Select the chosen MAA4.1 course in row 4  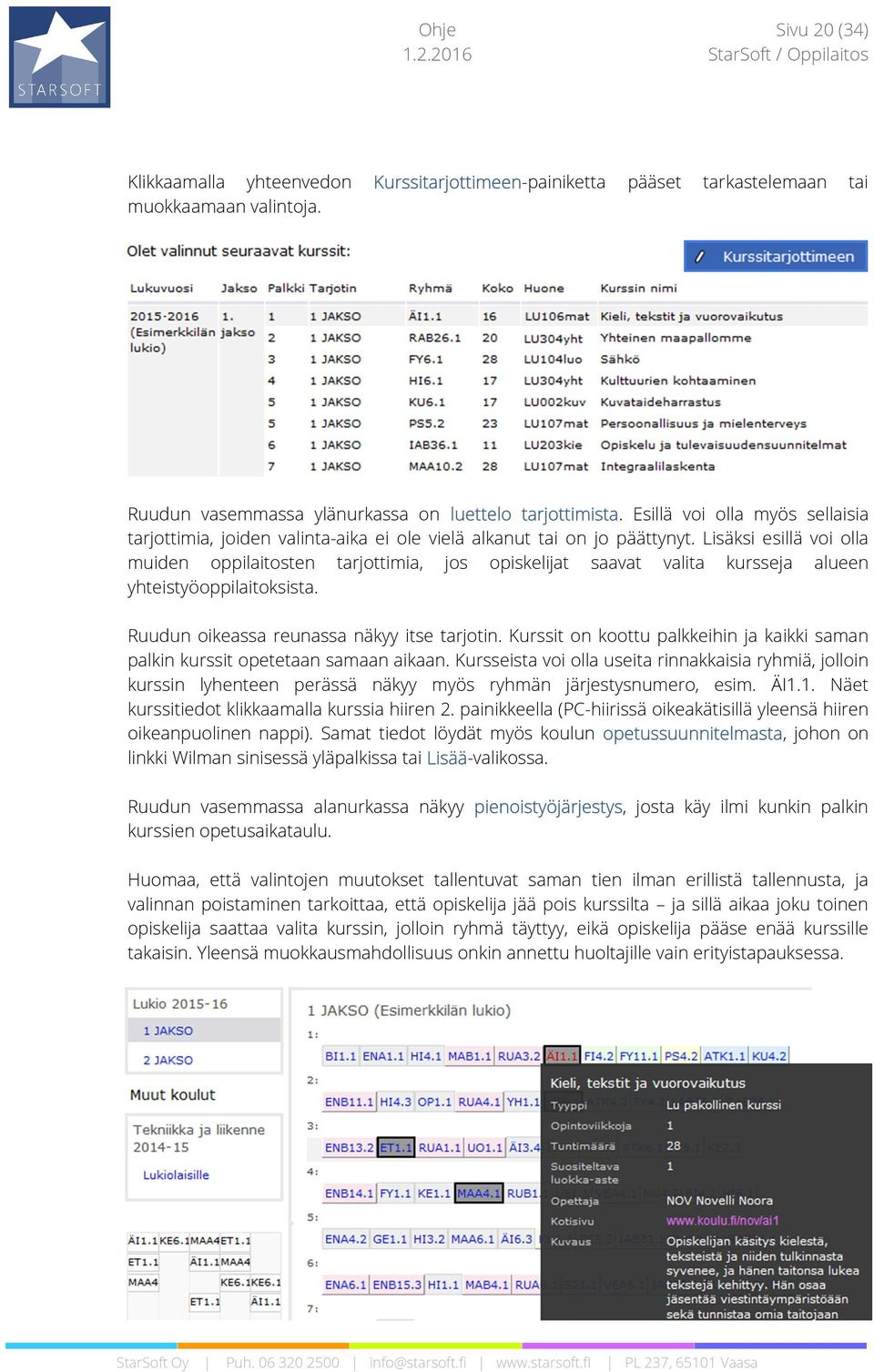click(479, 1193)
